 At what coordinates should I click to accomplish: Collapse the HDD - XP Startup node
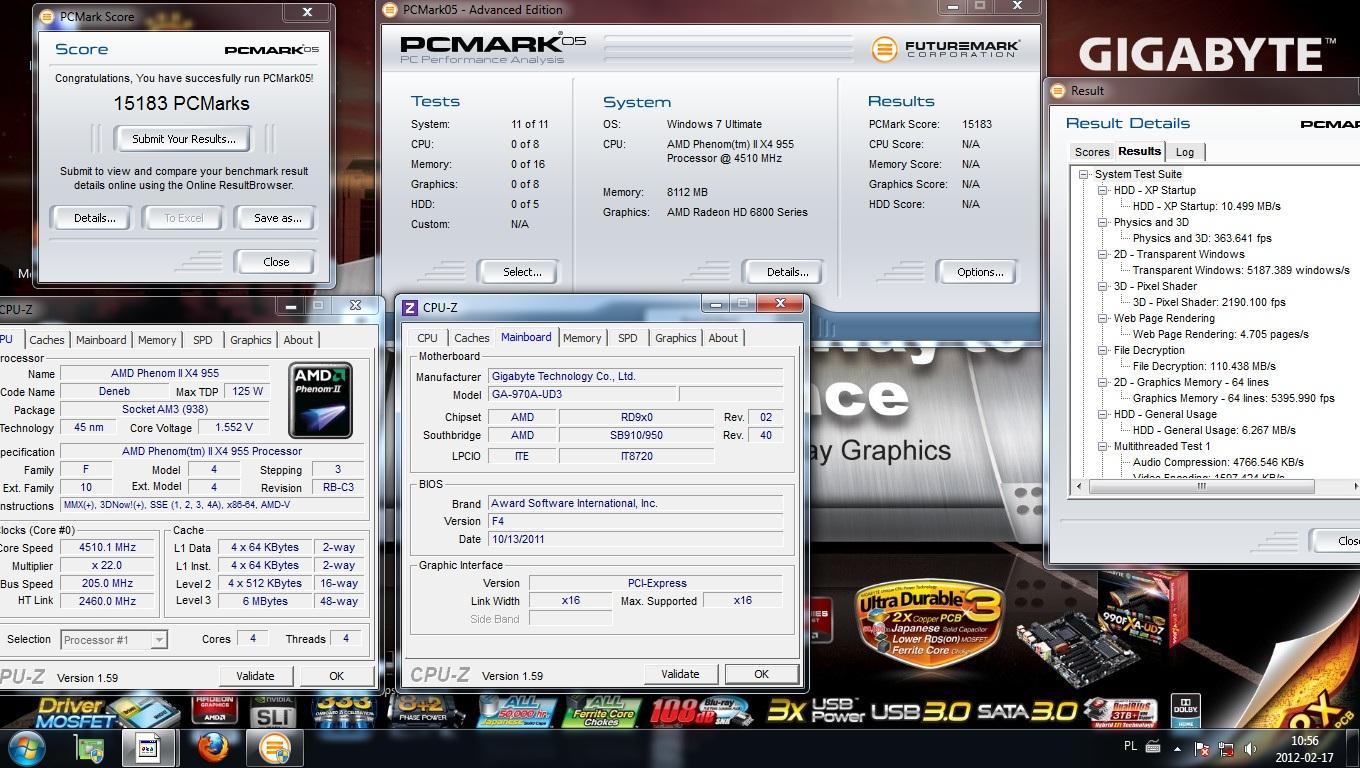(x=1102, y=190)
